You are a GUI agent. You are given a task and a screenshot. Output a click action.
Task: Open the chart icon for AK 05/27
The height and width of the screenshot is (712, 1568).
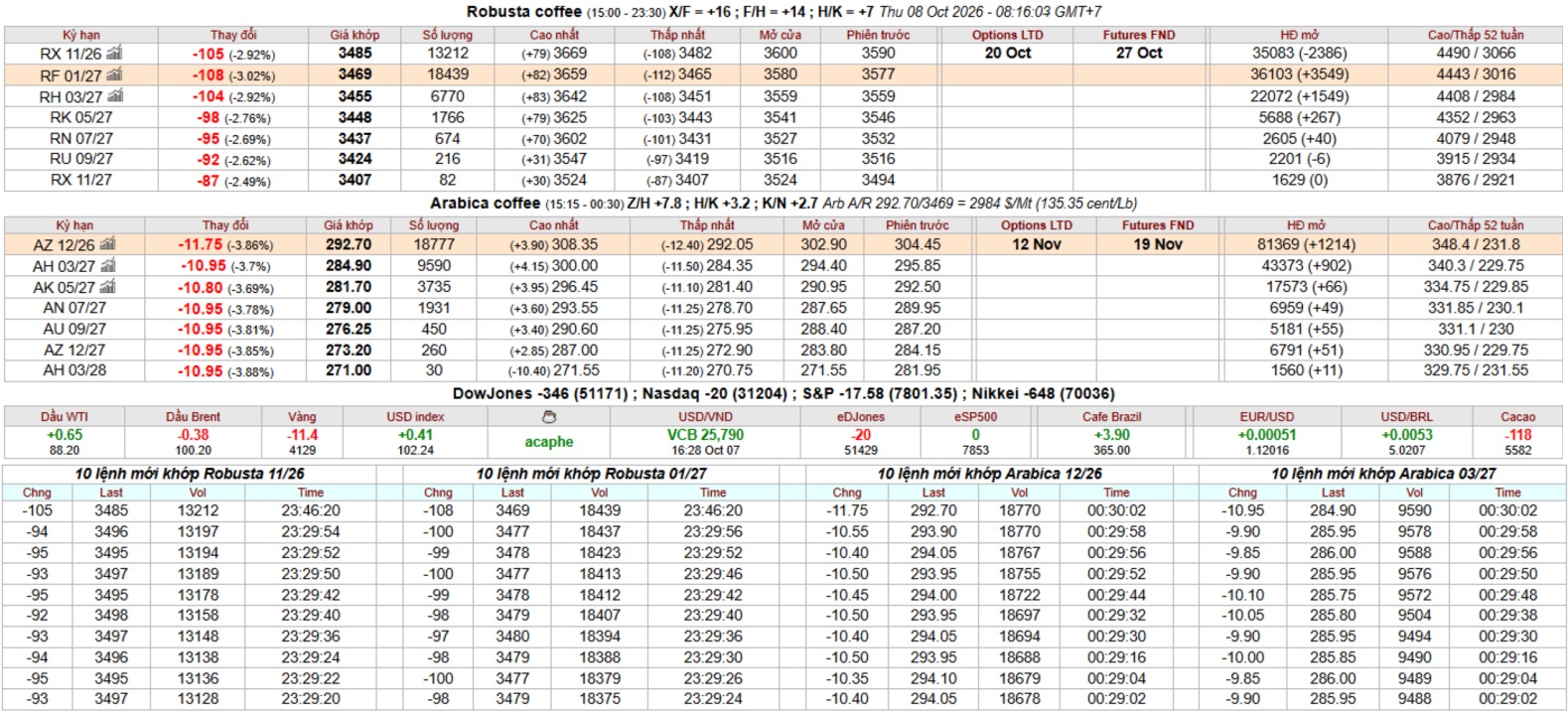pos(107,286)
